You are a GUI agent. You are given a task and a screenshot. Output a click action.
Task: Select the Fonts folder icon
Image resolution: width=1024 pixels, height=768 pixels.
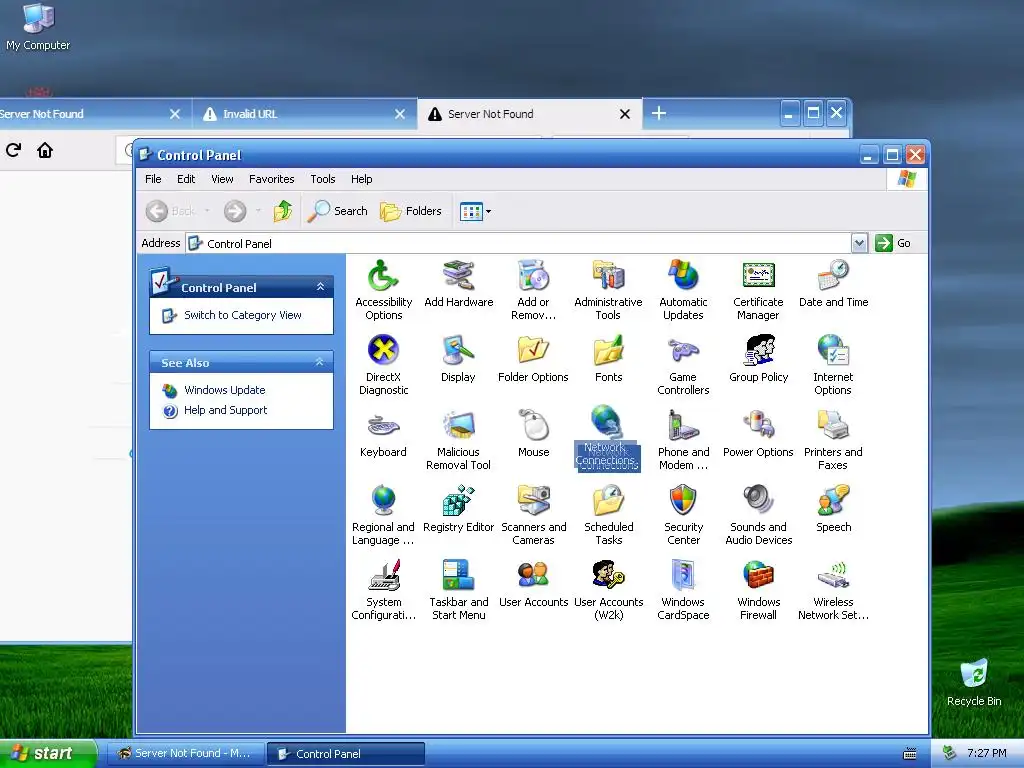pos(609,359)
